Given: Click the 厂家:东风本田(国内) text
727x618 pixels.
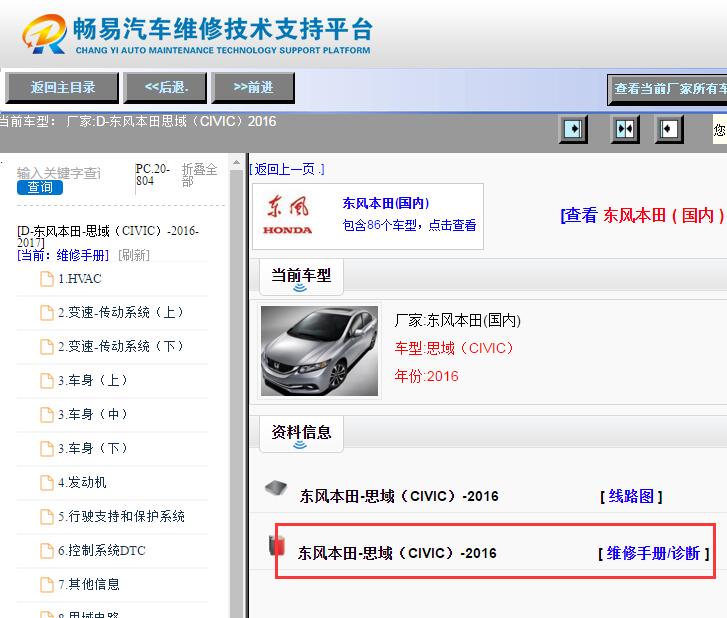Looking at the screenshot, I should coord(458,320).
